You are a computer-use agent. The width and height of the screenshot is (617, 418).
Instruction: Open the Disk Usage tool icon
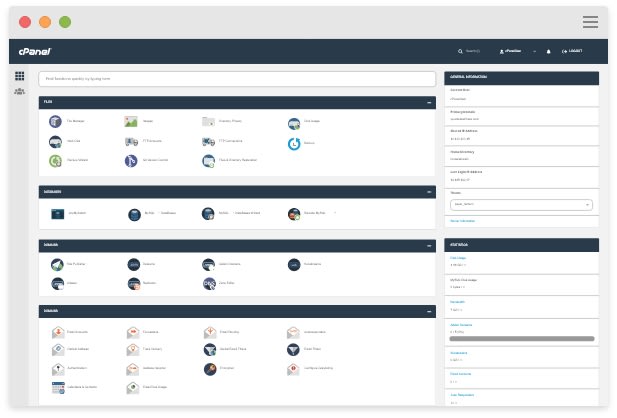click(294, 124)
